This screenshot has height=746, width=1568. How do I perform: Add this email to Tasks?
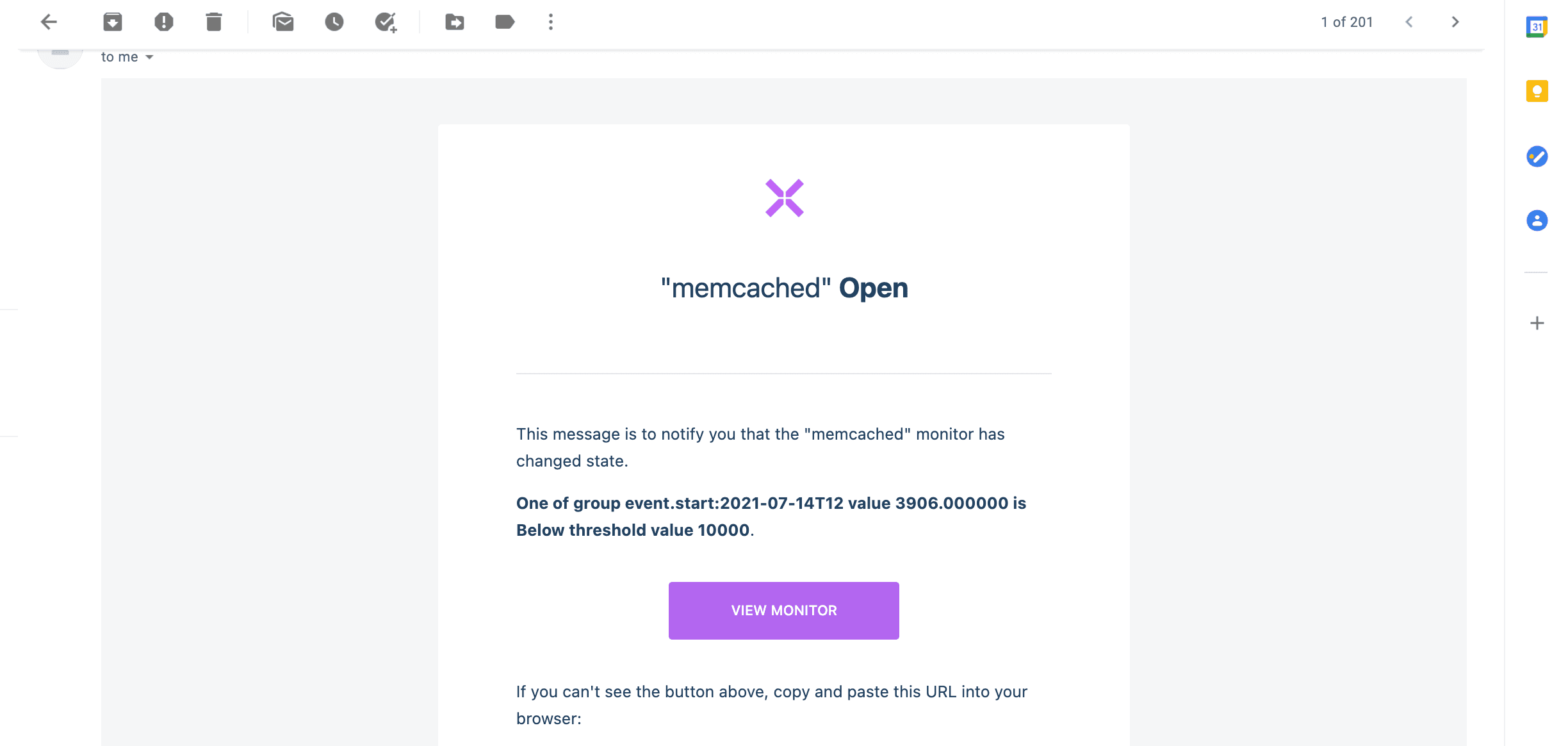[386, 22]
